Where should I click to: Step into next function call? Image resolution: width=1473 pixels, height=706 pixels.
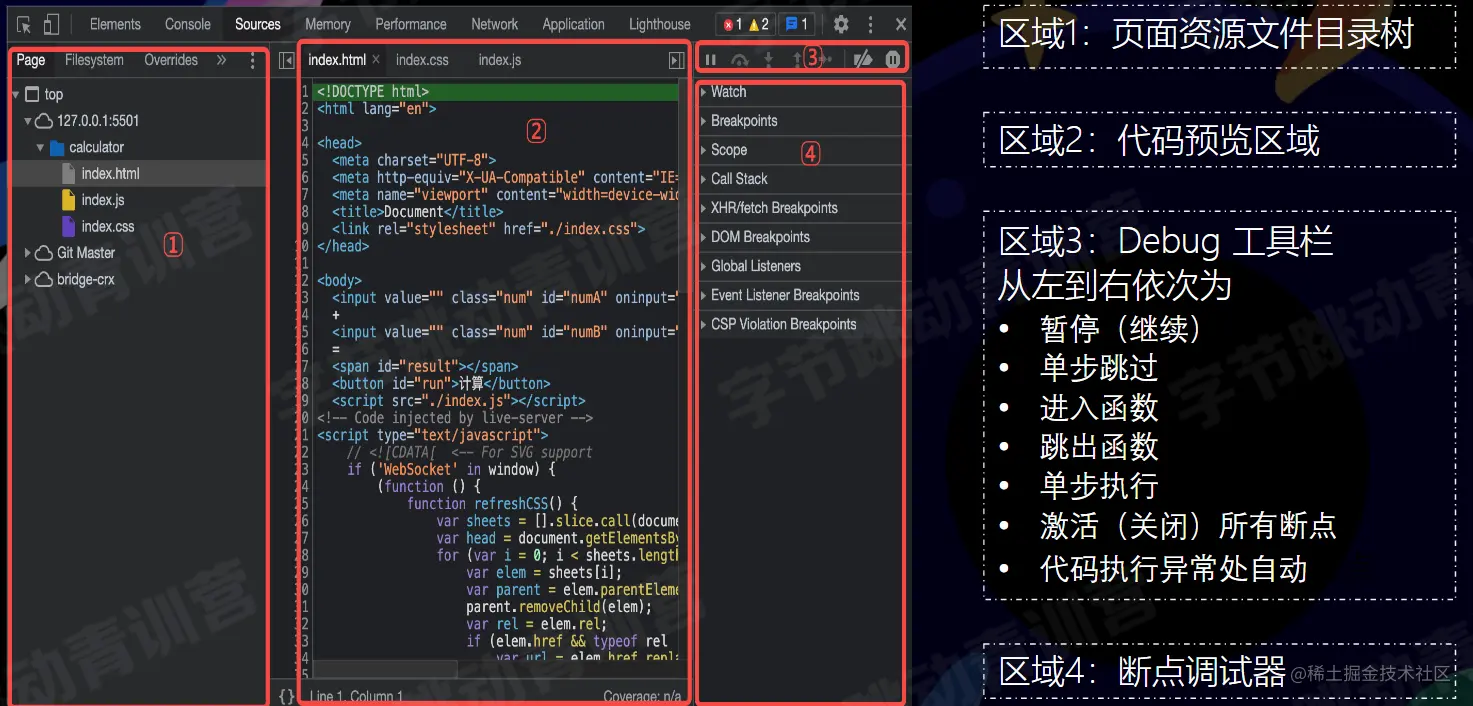pos(768,60)
